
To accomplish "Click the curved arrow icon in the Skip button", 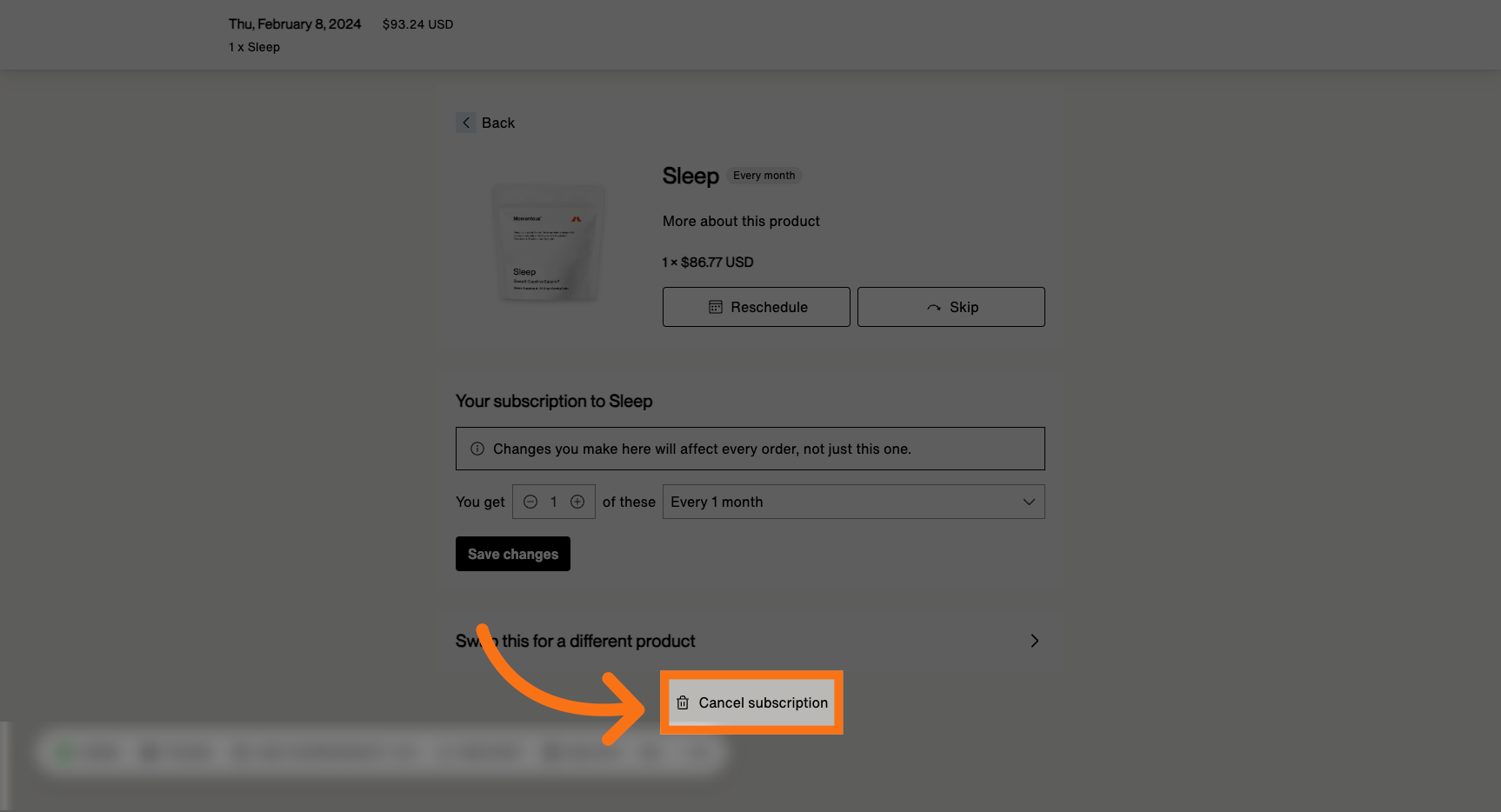I will 933,307.
